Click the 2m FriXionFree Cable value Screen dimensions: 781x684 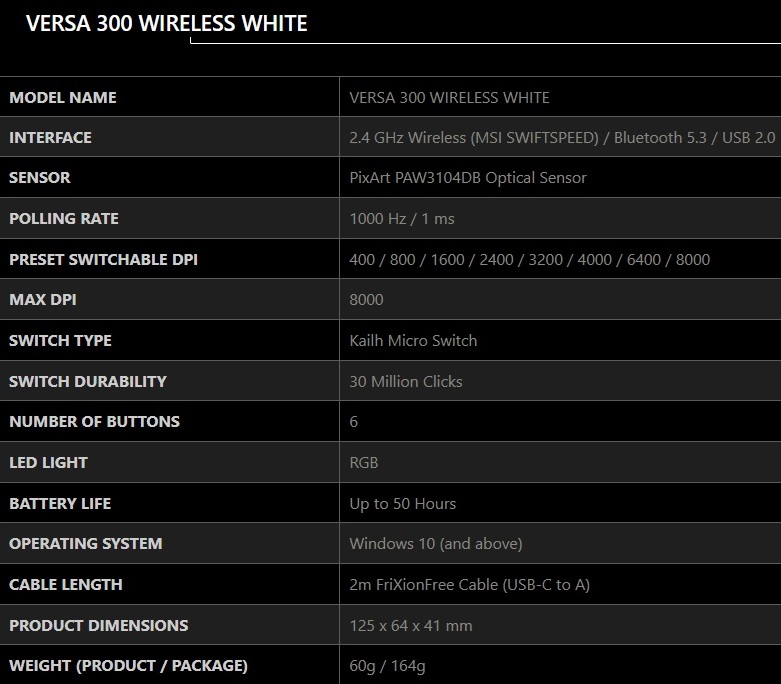469,584
